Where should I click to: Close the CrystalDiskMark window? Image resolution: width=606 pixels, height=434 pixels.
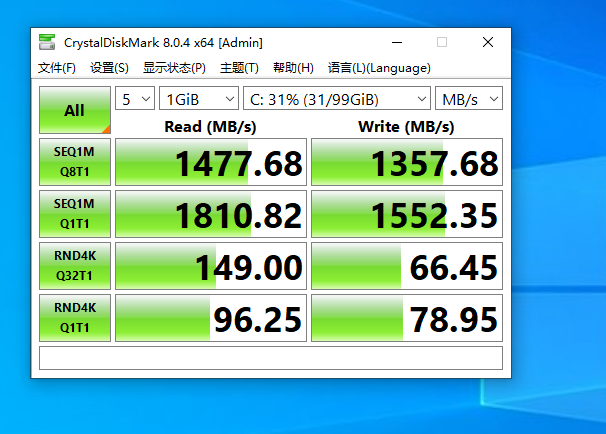488,42
